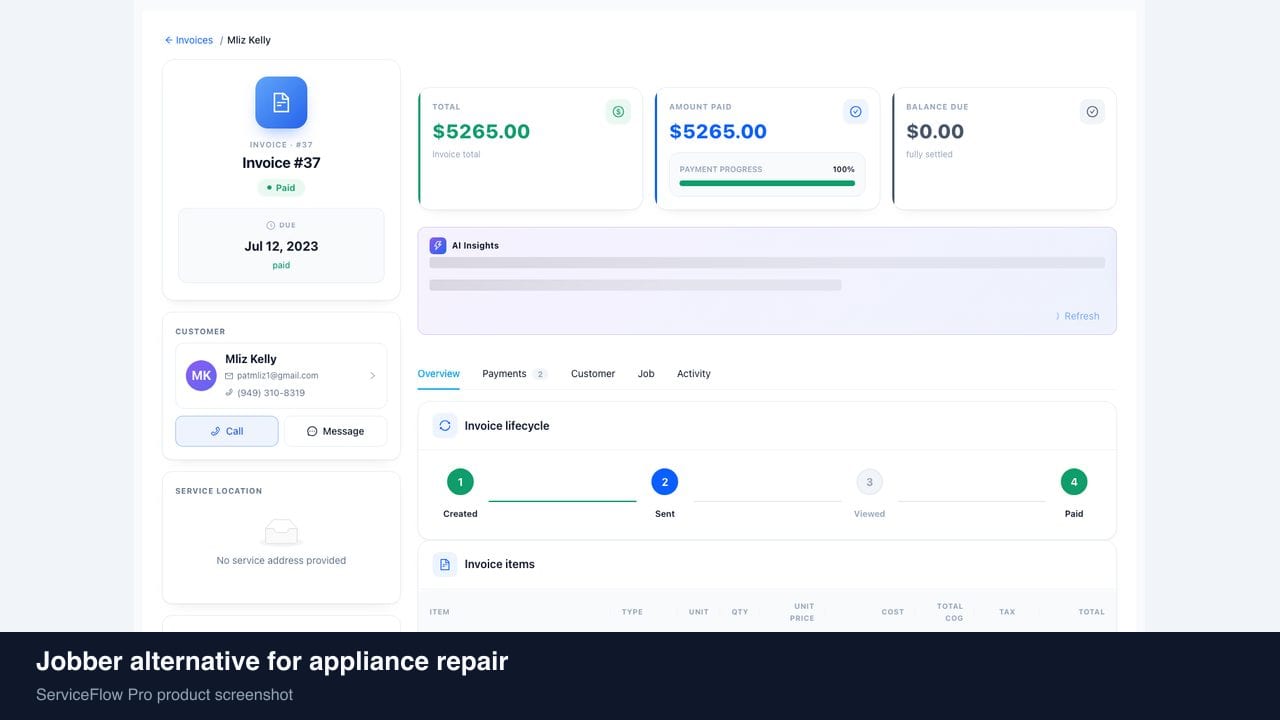This screenshot has height=720, width=1280.
Task: Open the Message button
Action: 335,431
